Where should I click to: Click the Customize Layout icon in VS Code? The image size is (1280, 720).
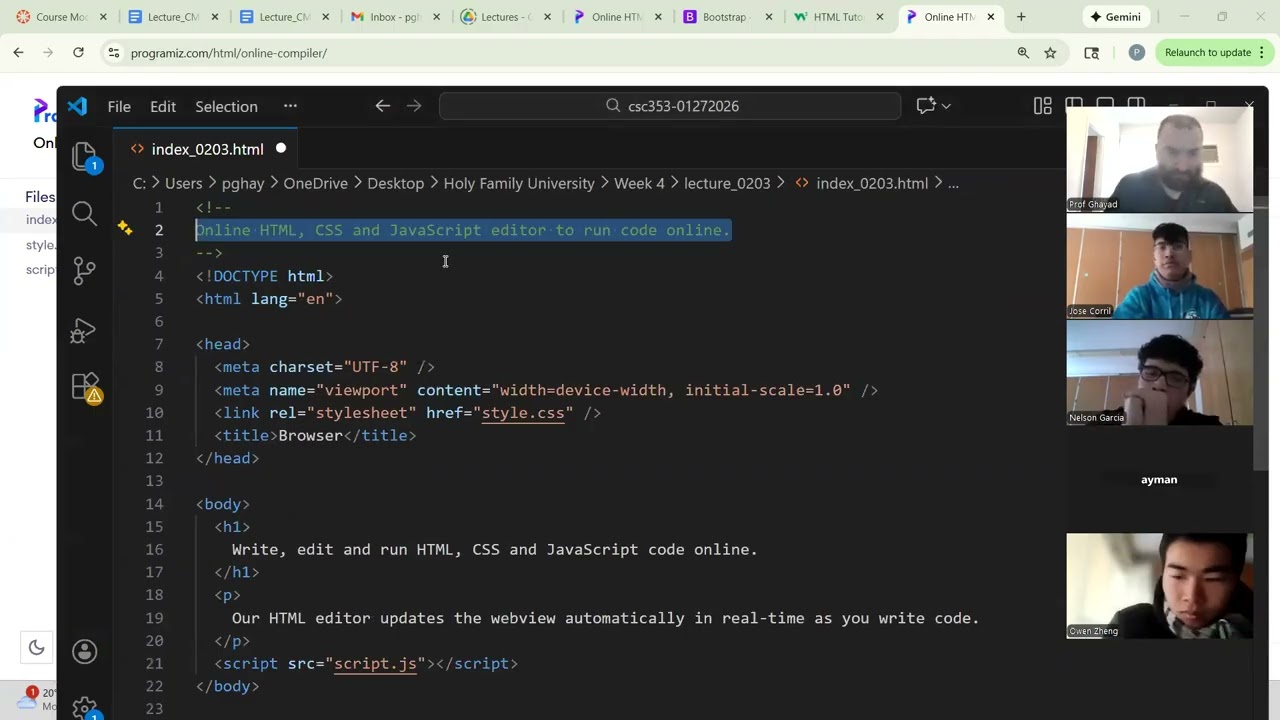1043,106
